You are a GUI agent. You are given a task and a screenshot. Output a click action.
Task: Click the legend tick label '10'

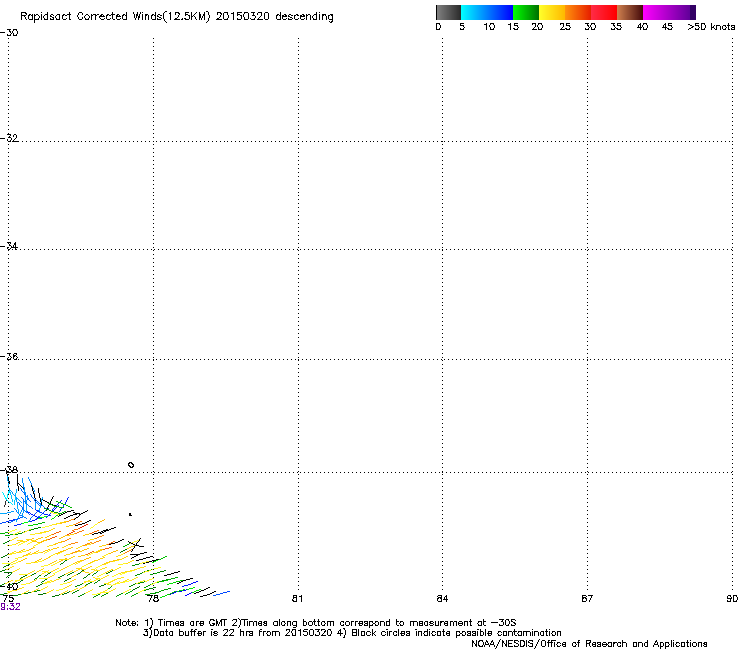(489, 27)
